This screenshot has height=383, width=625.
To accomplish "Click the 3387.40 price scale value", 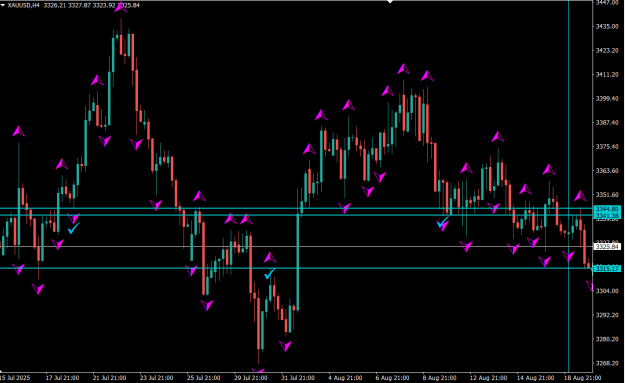I will pyautogui.click(x=607, y=122).
